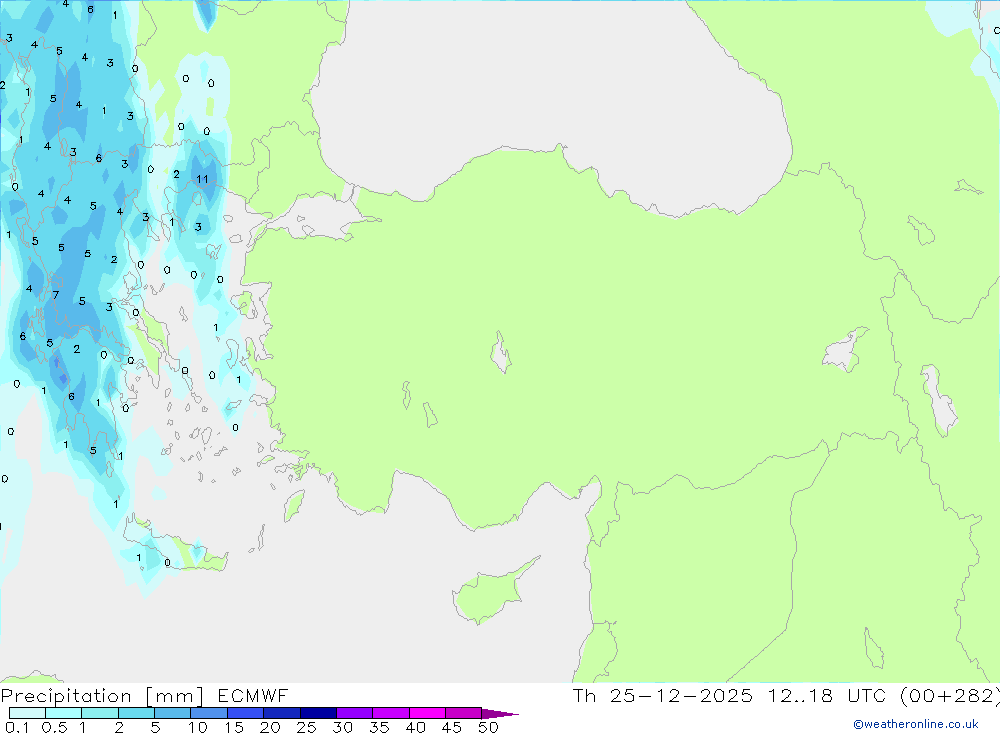The height and width of the screenshot is (733, 1000).
Task: Pick the 35–40 mm legend color box
Action: point(391,713)
